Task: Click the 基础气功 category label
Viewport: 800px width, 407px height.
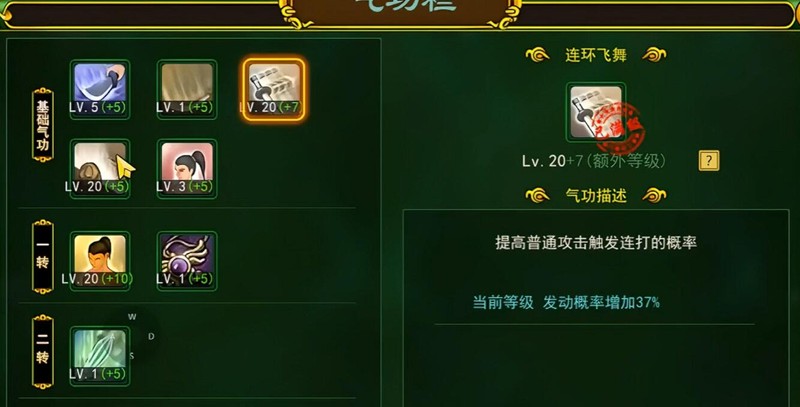Action: pyautogui.click(x=43, y=125)
